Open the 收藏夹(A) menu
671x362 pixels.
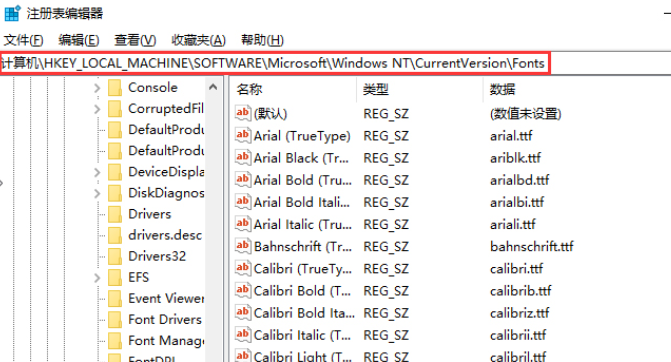click(x=198, y=40)
